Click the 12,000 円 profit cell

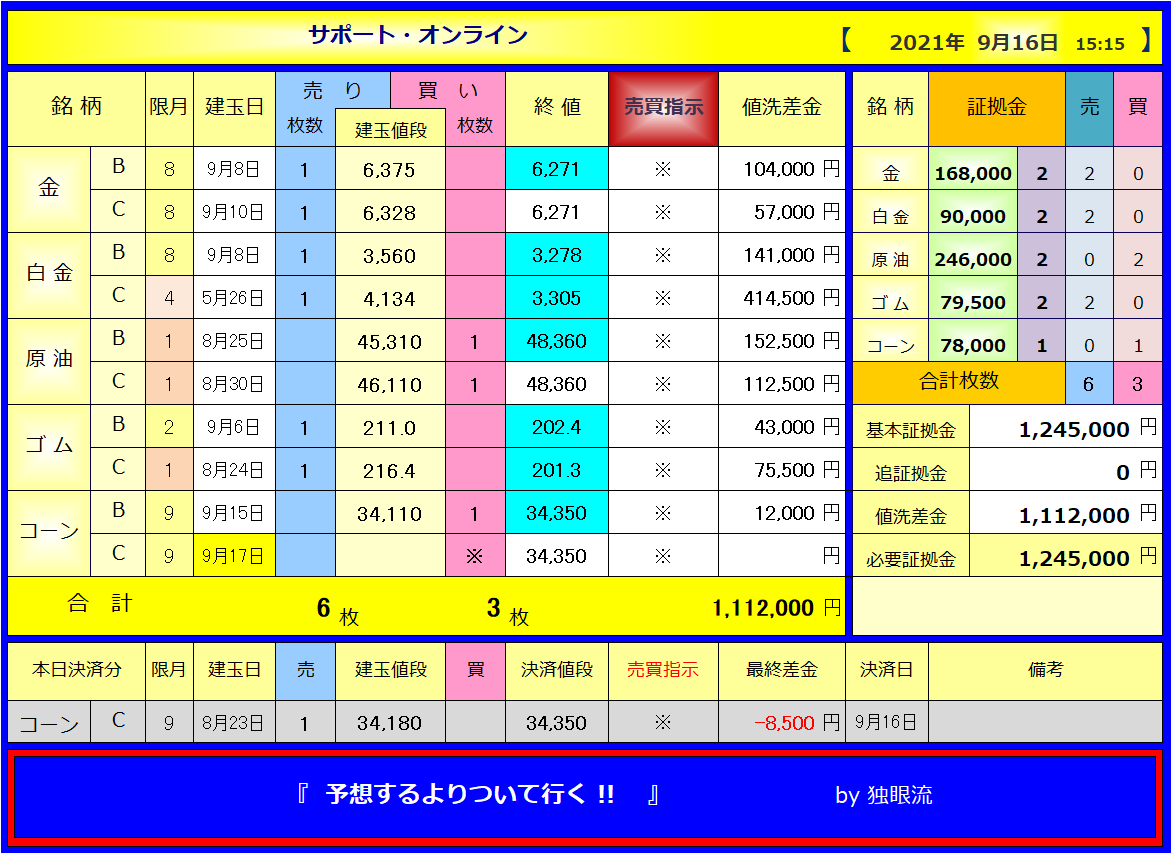[x=781, y=513]
